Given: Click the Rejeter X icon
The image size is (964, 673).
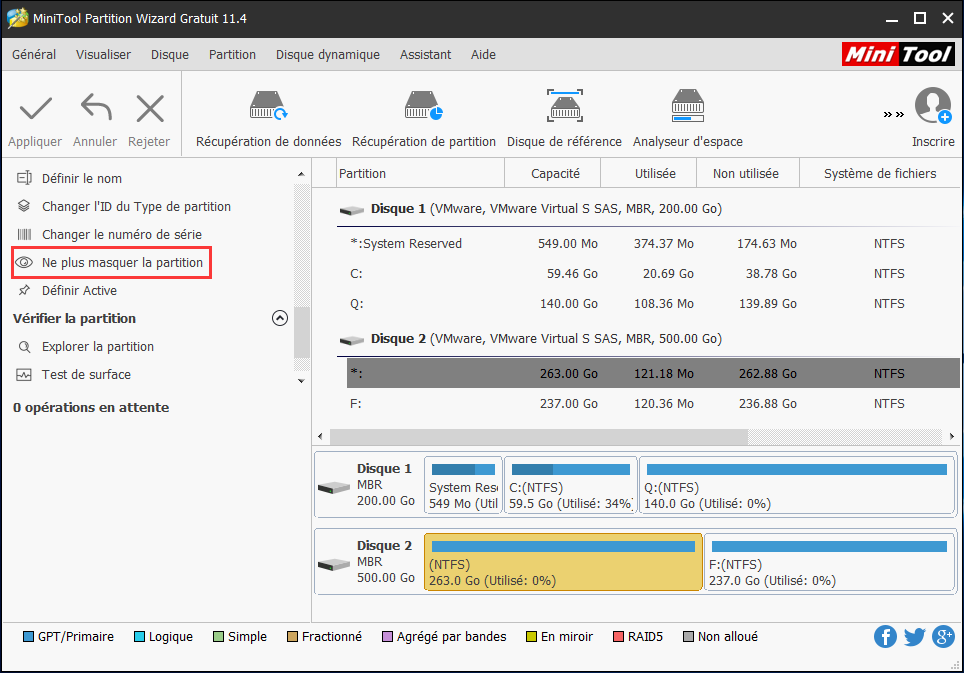Looking at the screenshot, I should (x=150, y=109).
